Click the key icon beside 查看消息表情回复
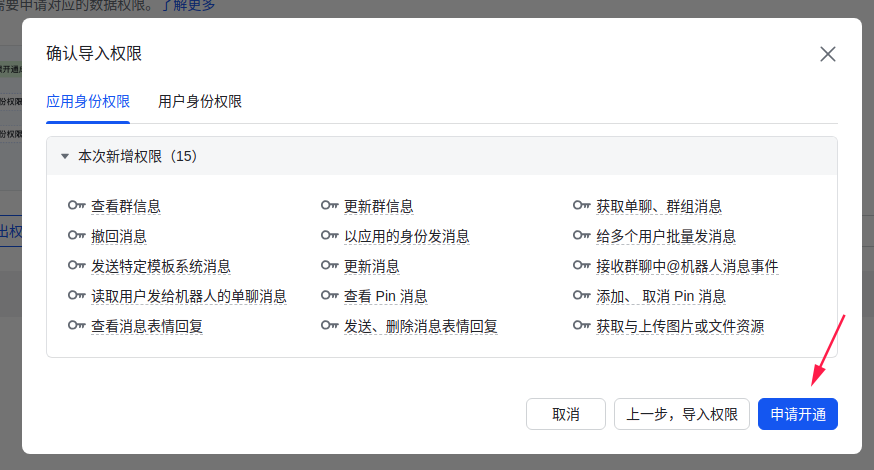 76,326
